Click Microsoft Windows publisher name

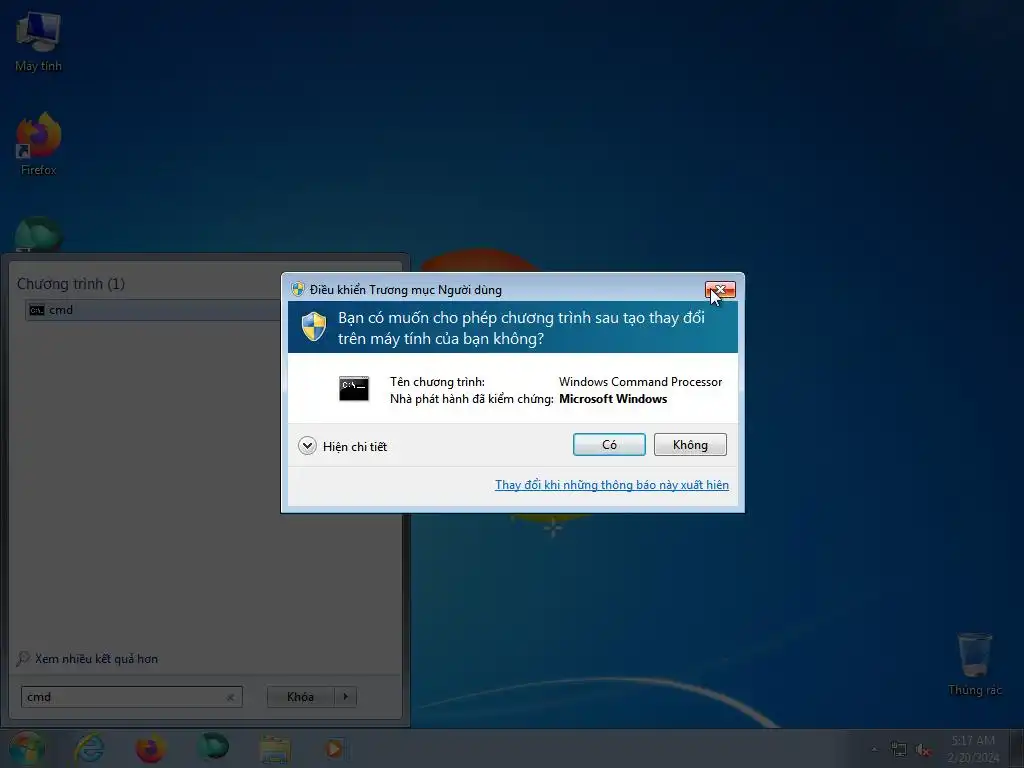click(x=613, y=399)
